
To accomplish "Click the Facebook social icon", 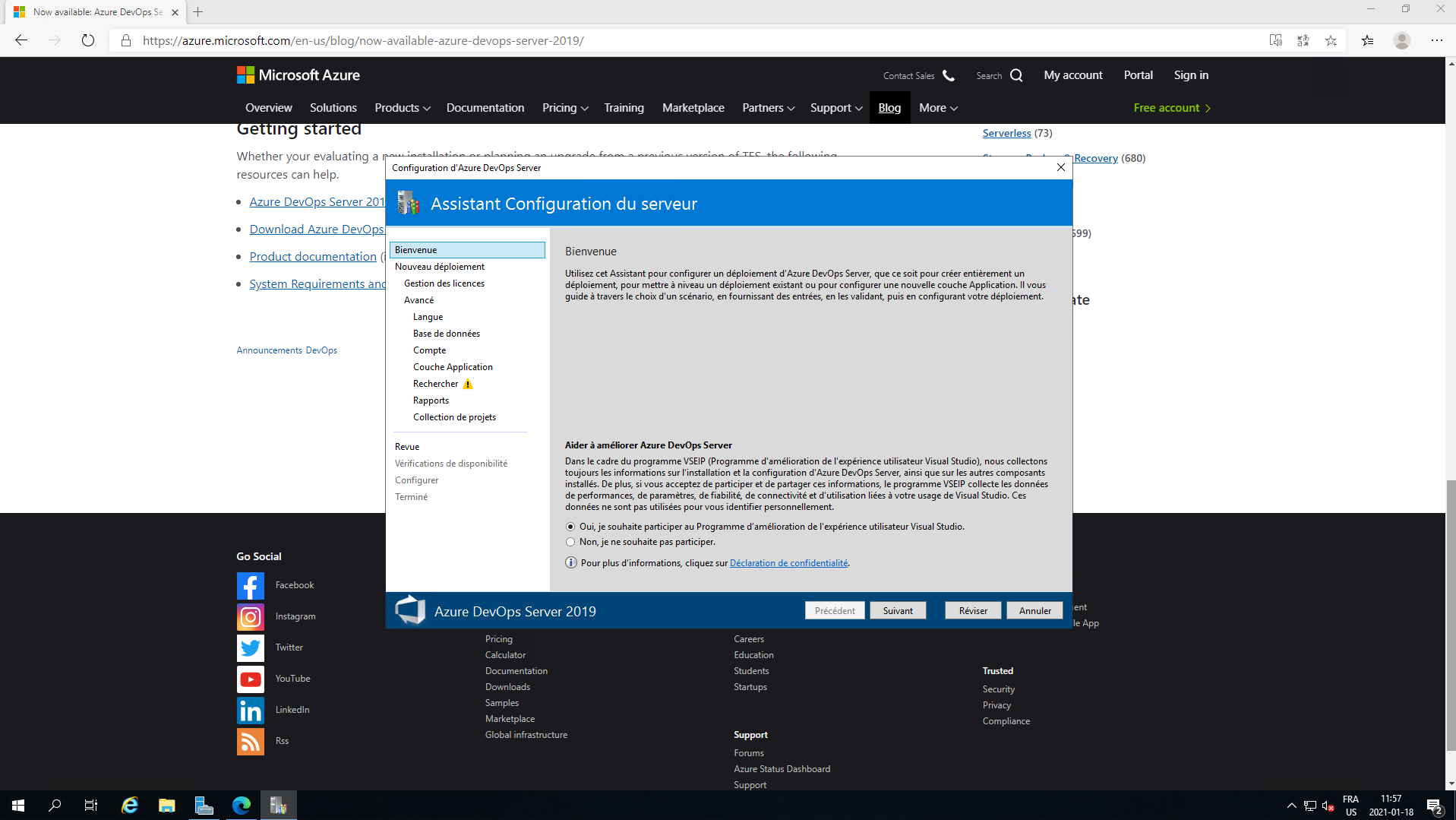I will (x=250, y=586).
